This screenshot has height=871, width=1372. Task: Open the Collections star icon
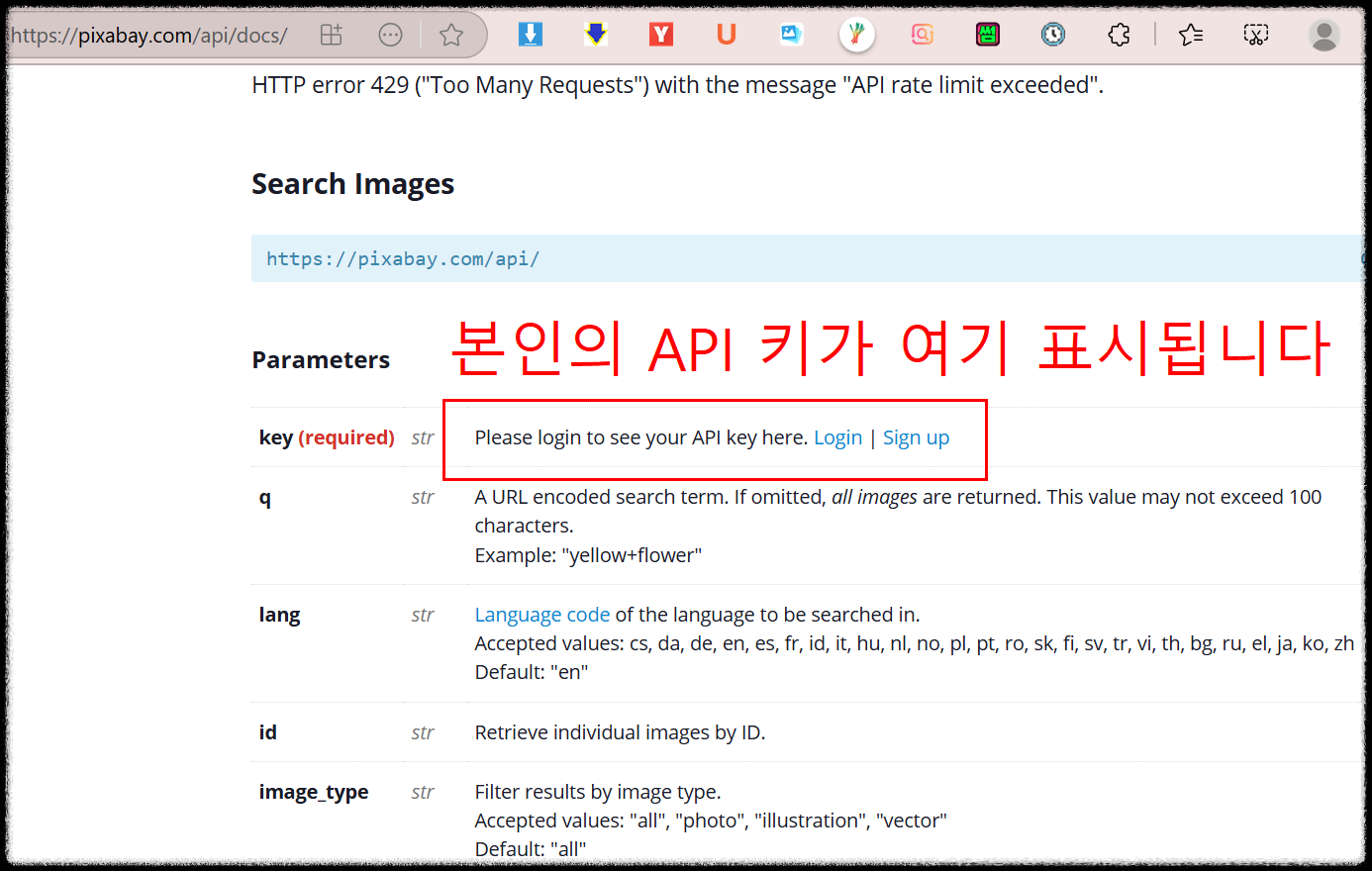click(1191, 34)
